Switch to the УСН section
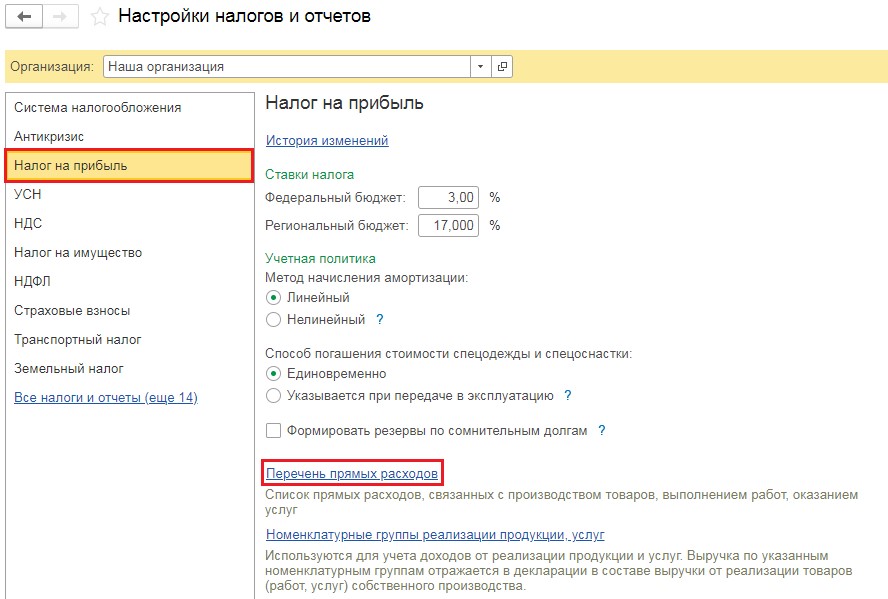The width and height of the screenshot is (888, 599). [28, 194]
